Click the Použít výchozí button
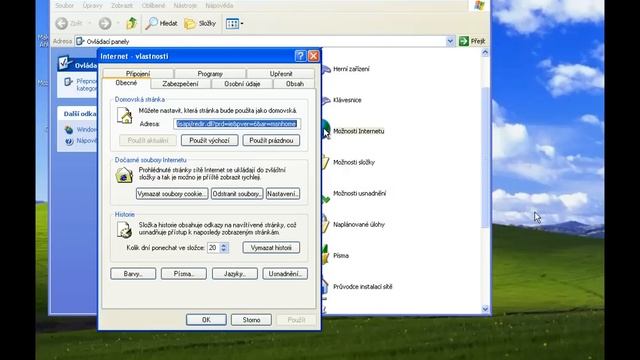The image size is (640, 360). coord(209,140)
